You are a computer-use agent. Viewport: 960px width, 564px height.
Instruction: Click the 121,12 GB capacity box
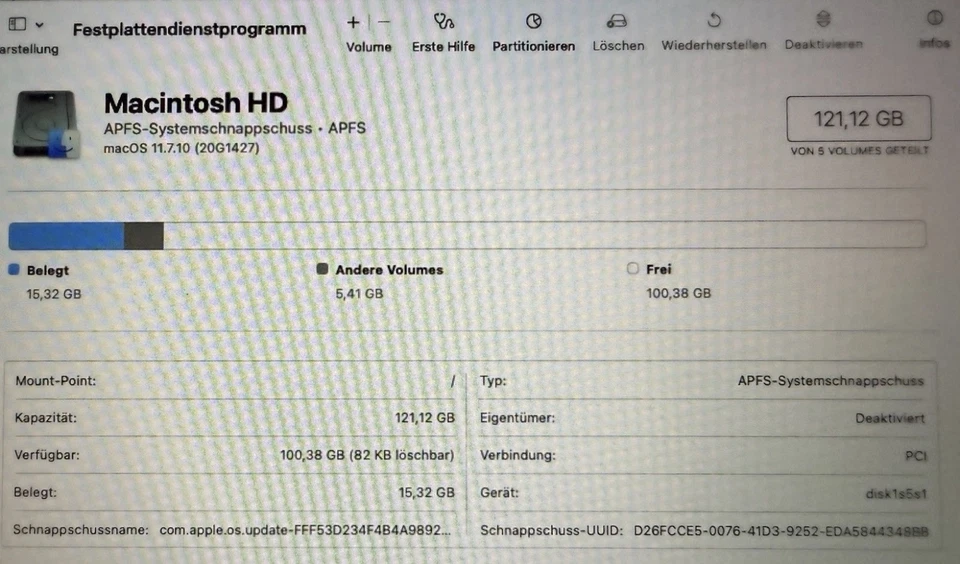(x=859, y=118)
